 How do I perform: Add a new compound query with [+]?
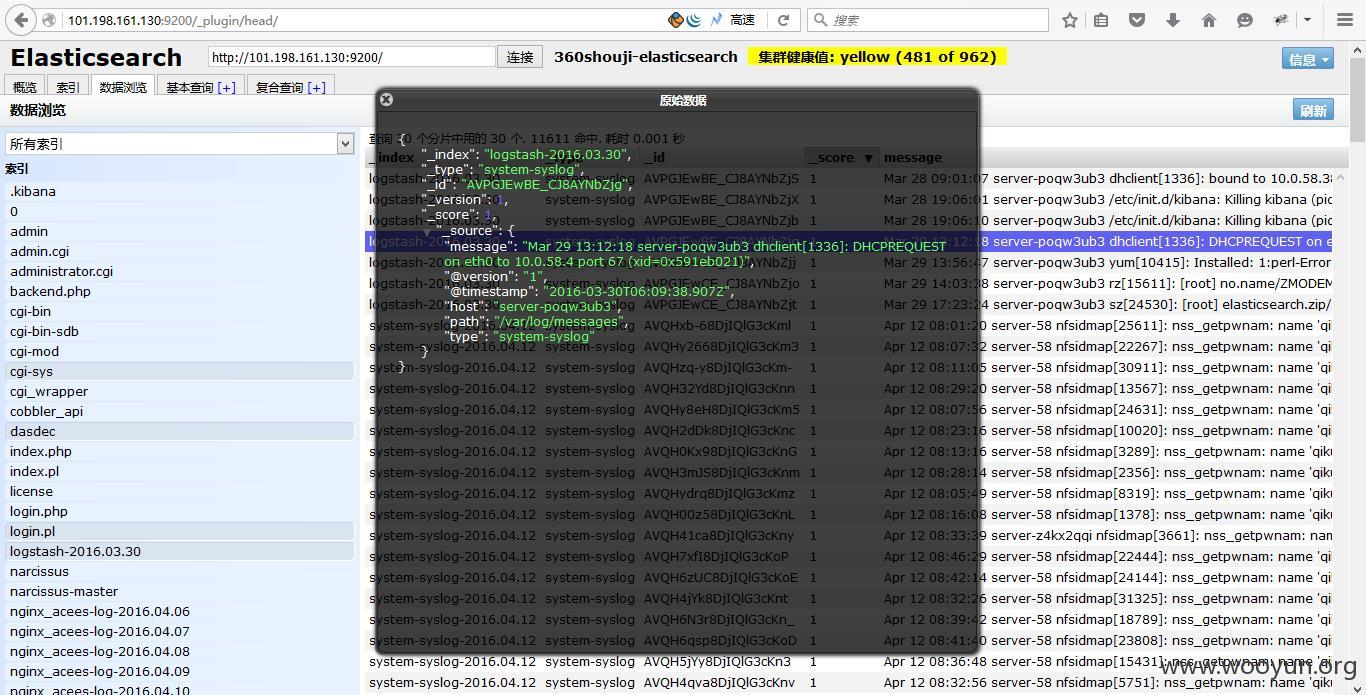(317, 88)
